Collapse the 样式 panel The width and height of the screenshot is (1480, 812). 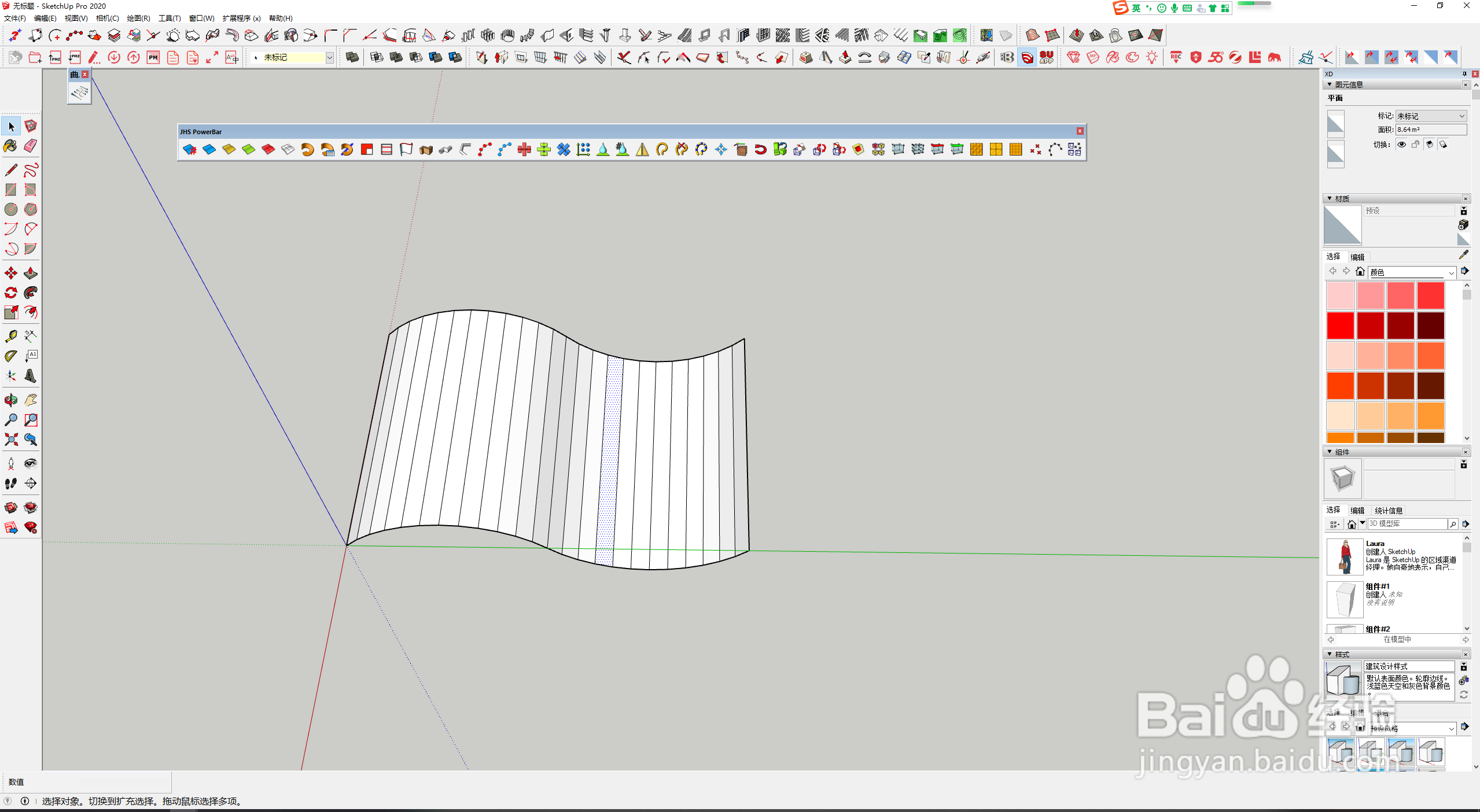(1330, 654)
